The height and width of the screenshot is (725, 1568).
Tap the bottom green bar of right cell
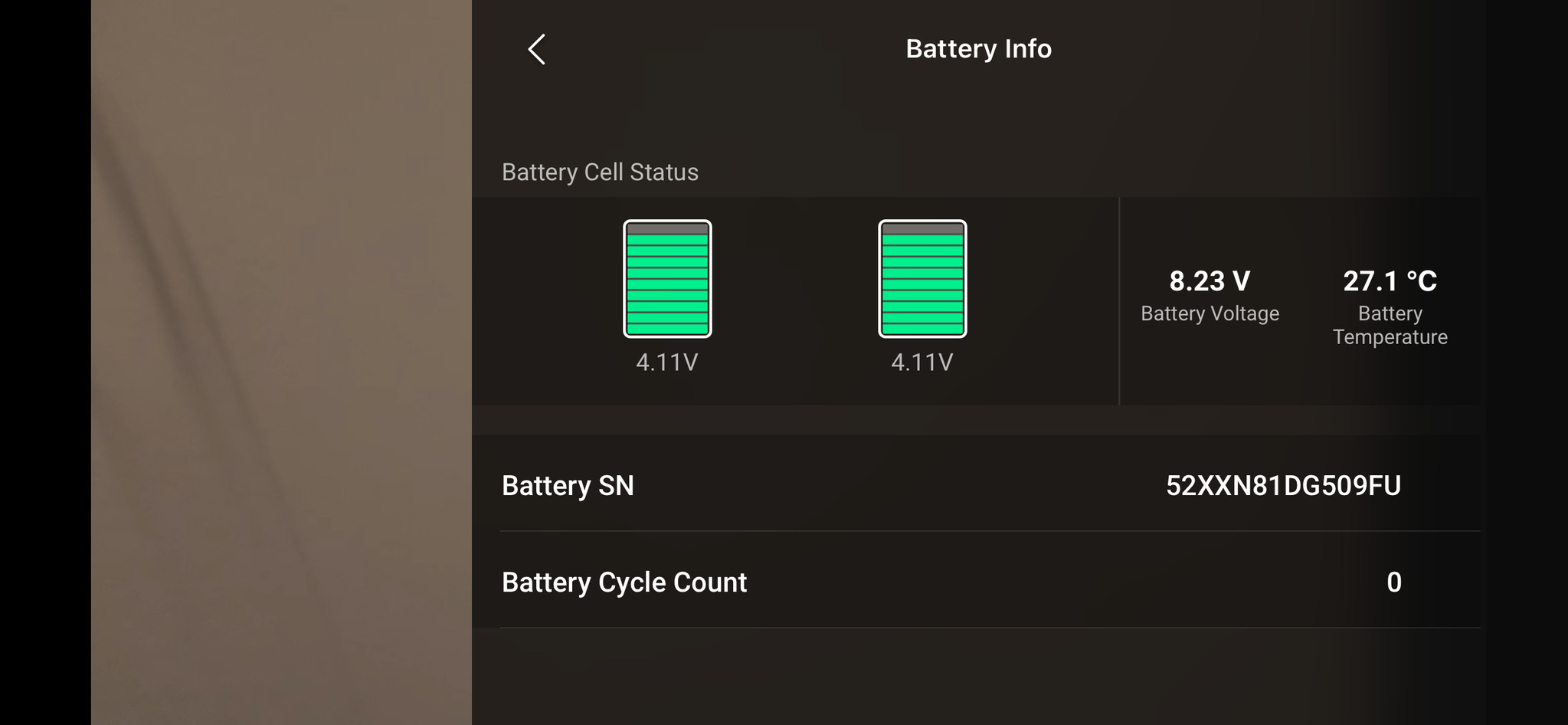(x=922, y=329)
